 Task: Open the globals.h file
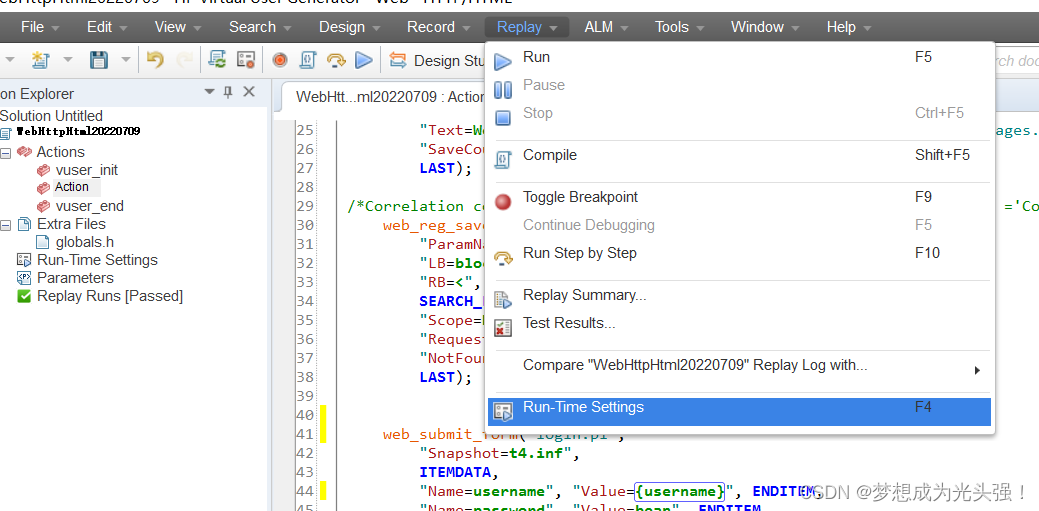(x=85, y=243)
